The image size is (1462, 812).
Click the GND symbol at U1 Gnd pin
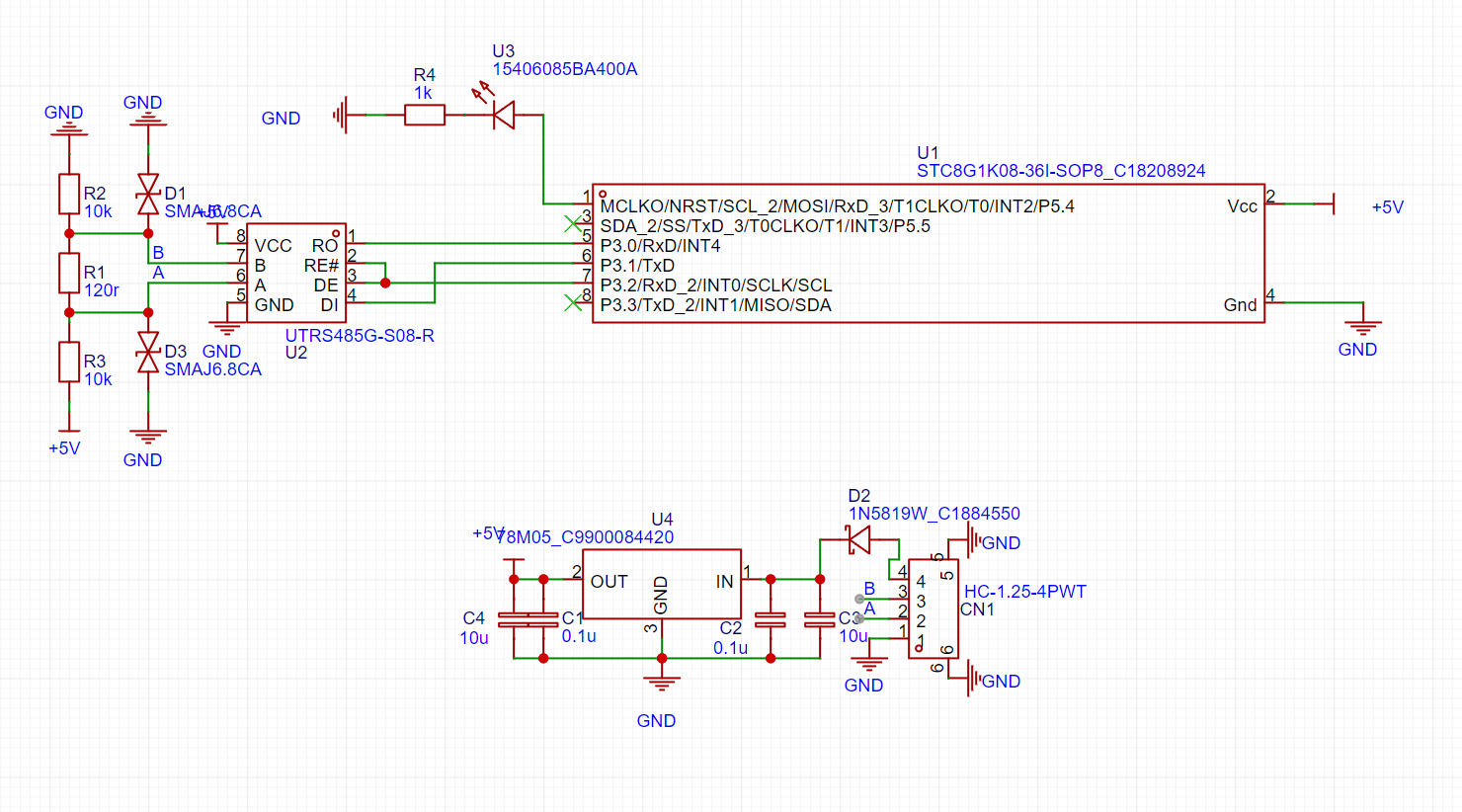point(1363,328)
